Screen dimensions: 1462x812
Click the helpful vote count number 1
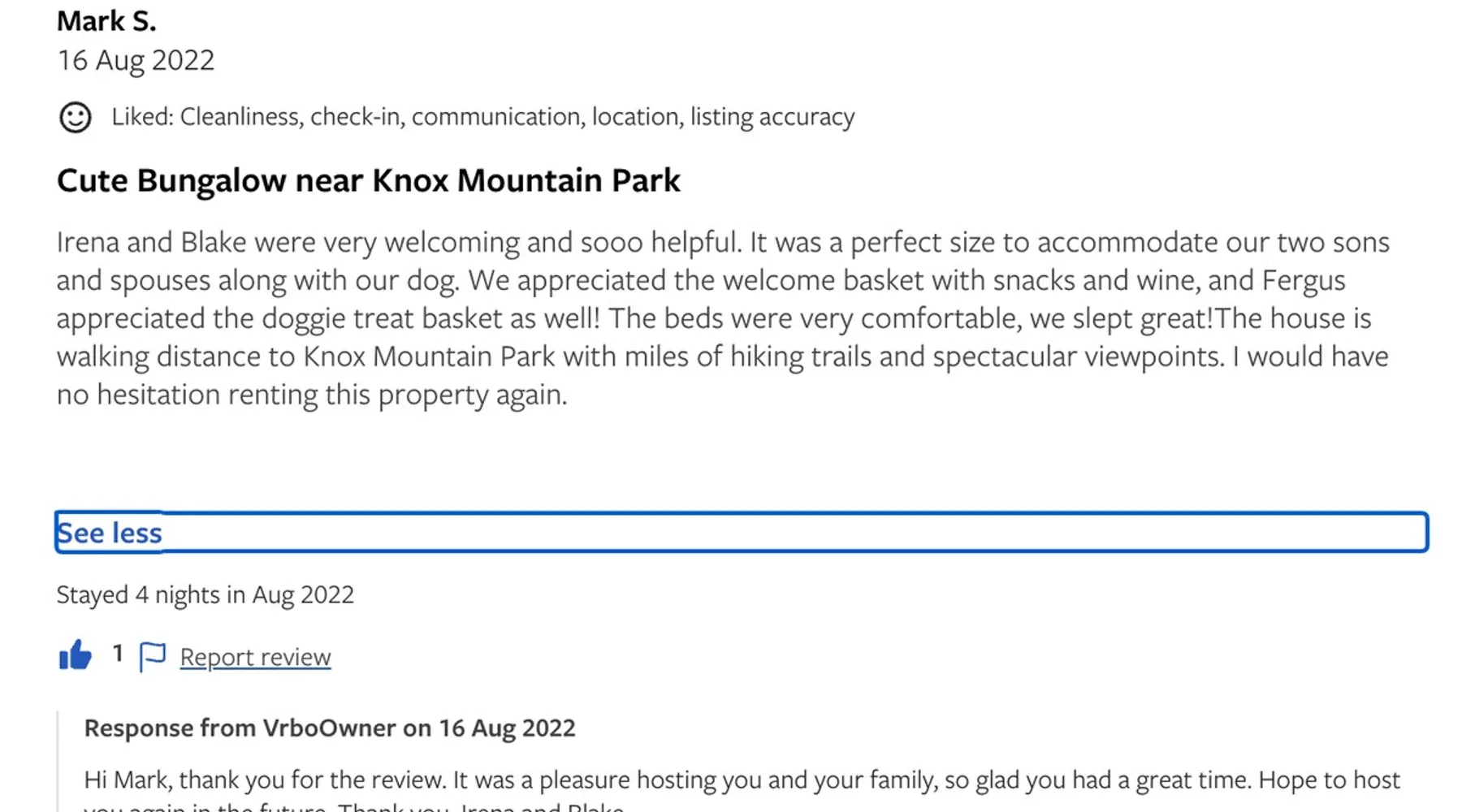(x=118, y=654)
